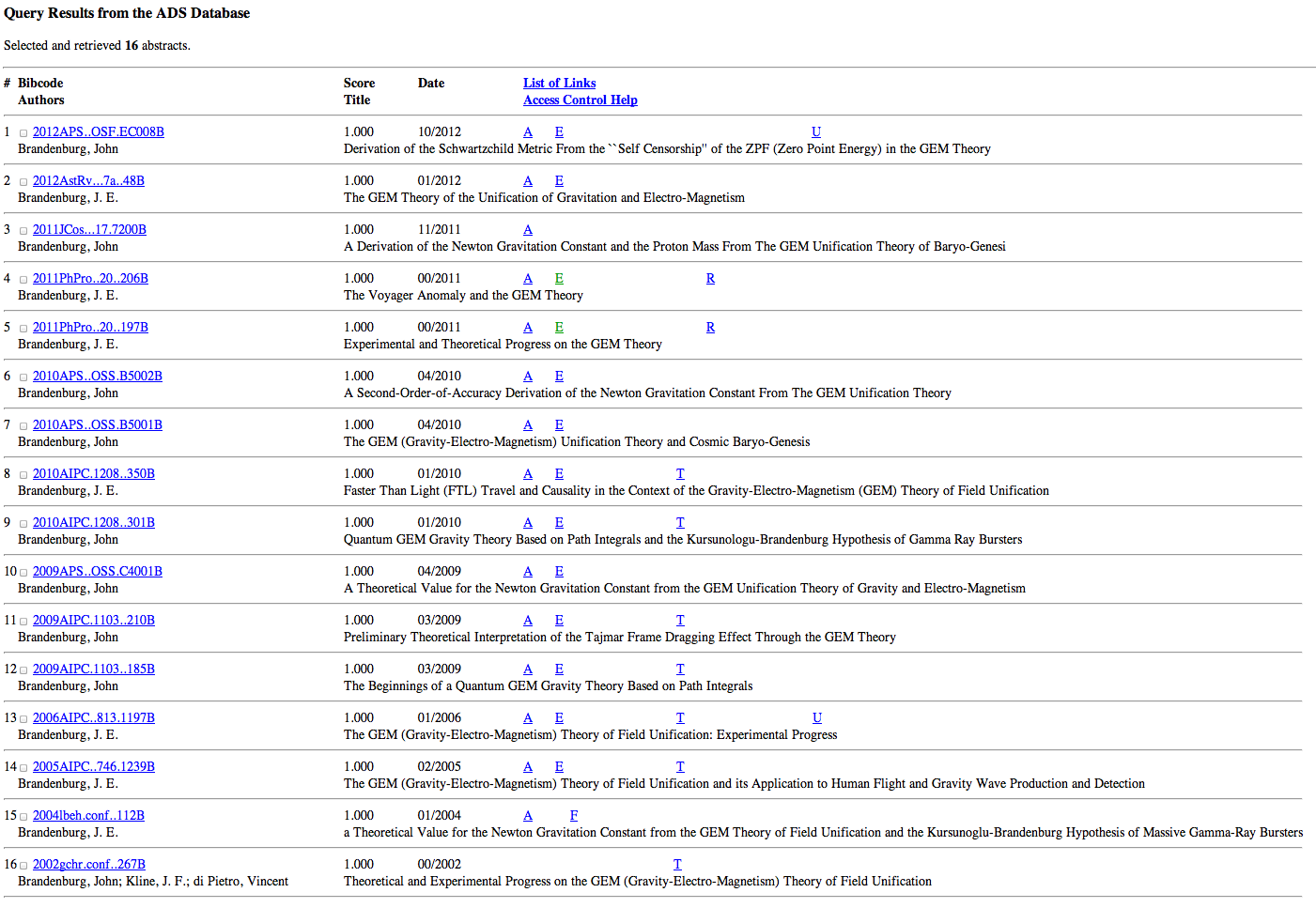The height and width of the screenshot is (908, 1316).
Task: Follow the 2011PhPro..20..206B bibcode link
Action: point(90,278)
